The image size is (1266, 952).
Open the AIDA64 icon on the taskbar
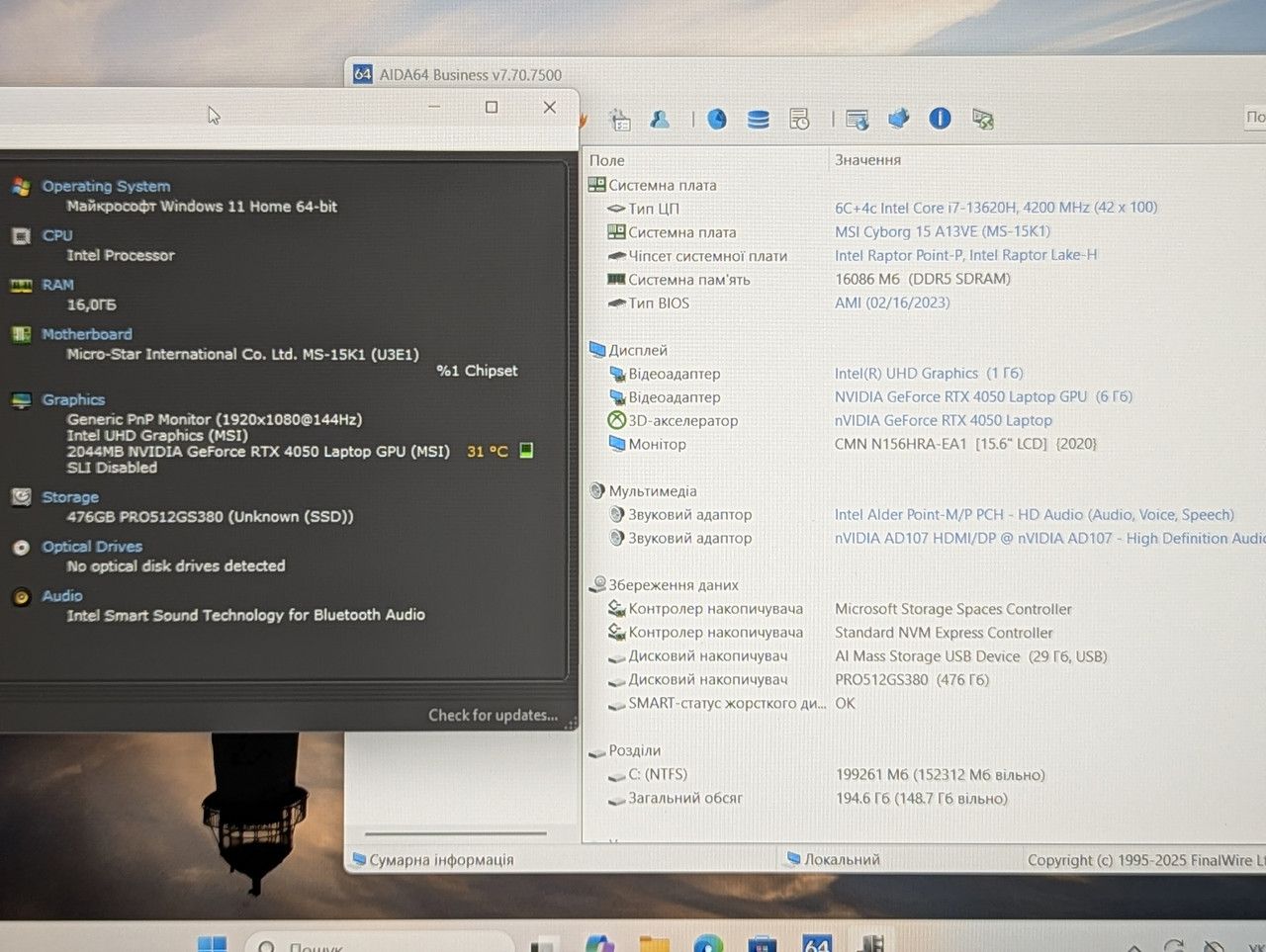click(x=817, y=943)
